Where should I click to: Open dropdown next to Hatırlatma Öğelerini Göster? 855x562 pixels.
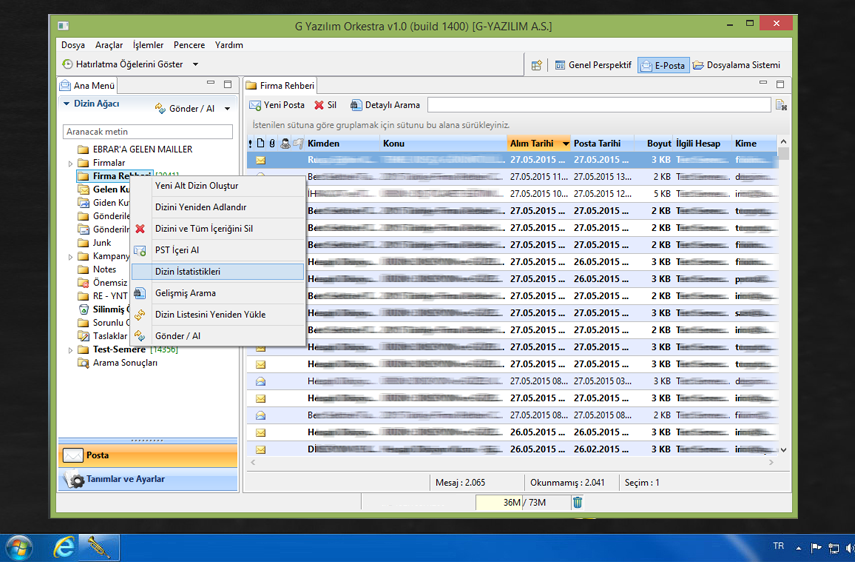coord(195,64)
